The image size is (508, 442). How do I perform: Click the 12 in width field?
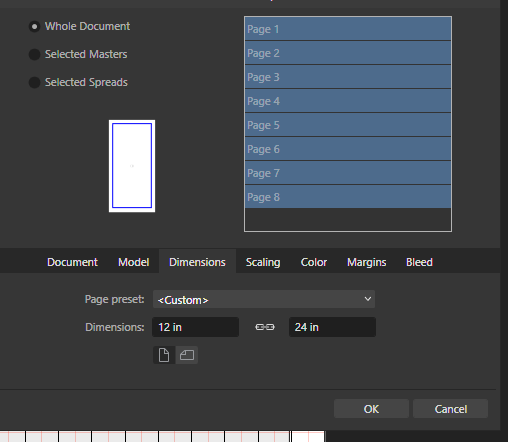point(195,327)
